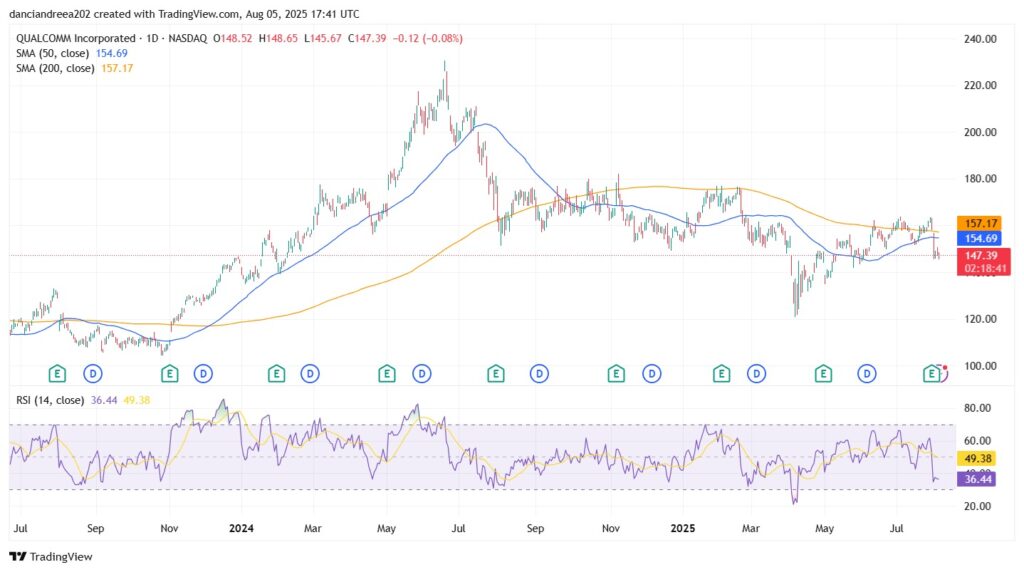Click the 2025 label on time axis
This screenshot has width=1024, height=572.
(683, 525)
